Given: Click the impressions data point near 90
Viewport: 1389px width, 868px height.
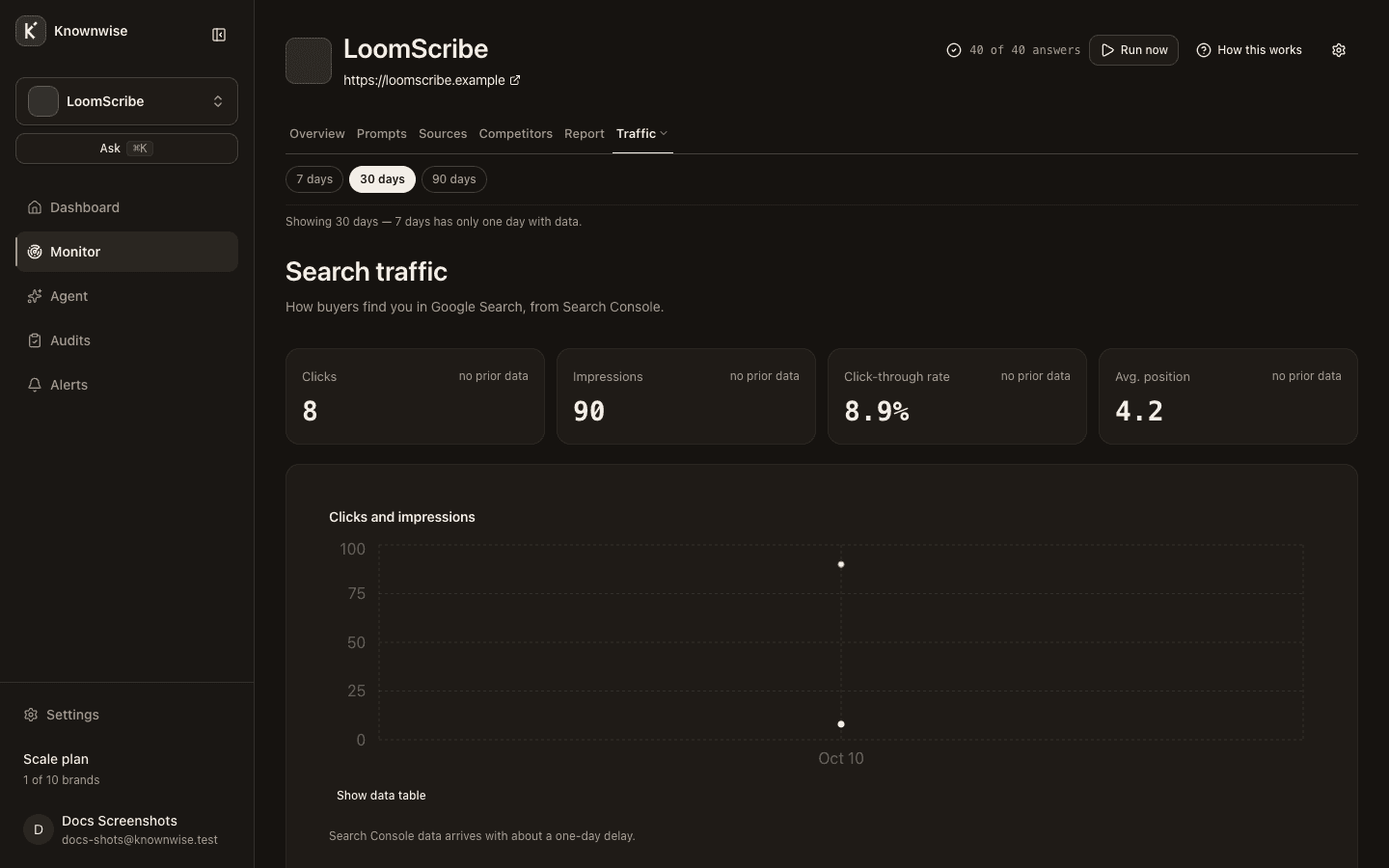Looking at the screenshot, I should (x=841, y=564).
